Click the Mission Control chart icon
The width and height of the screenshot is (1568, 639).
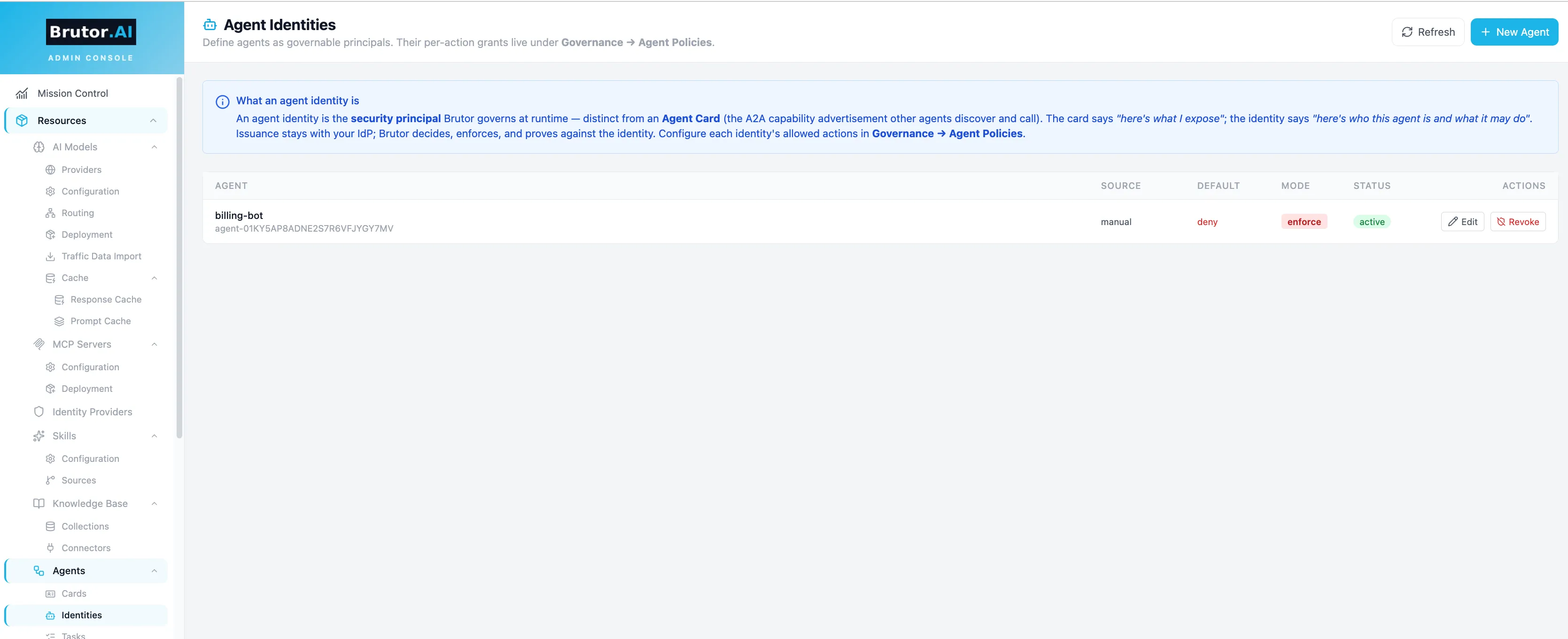tap(22, 93)
